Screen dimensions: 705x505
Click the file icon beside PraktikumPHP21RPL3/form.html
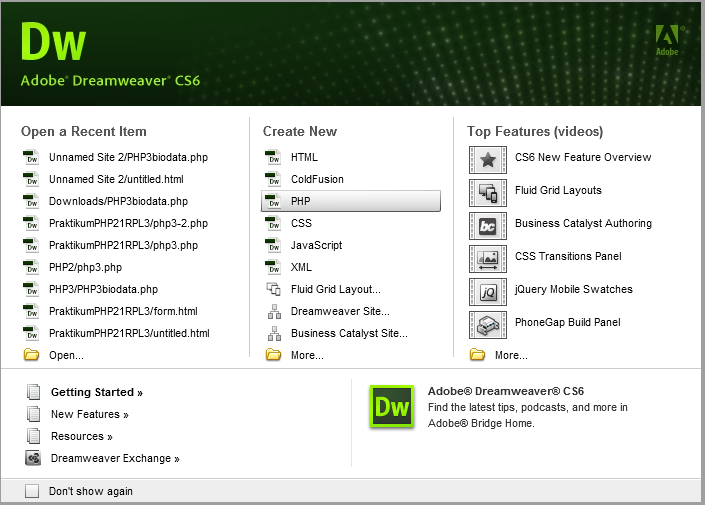(x=31, y=311)
